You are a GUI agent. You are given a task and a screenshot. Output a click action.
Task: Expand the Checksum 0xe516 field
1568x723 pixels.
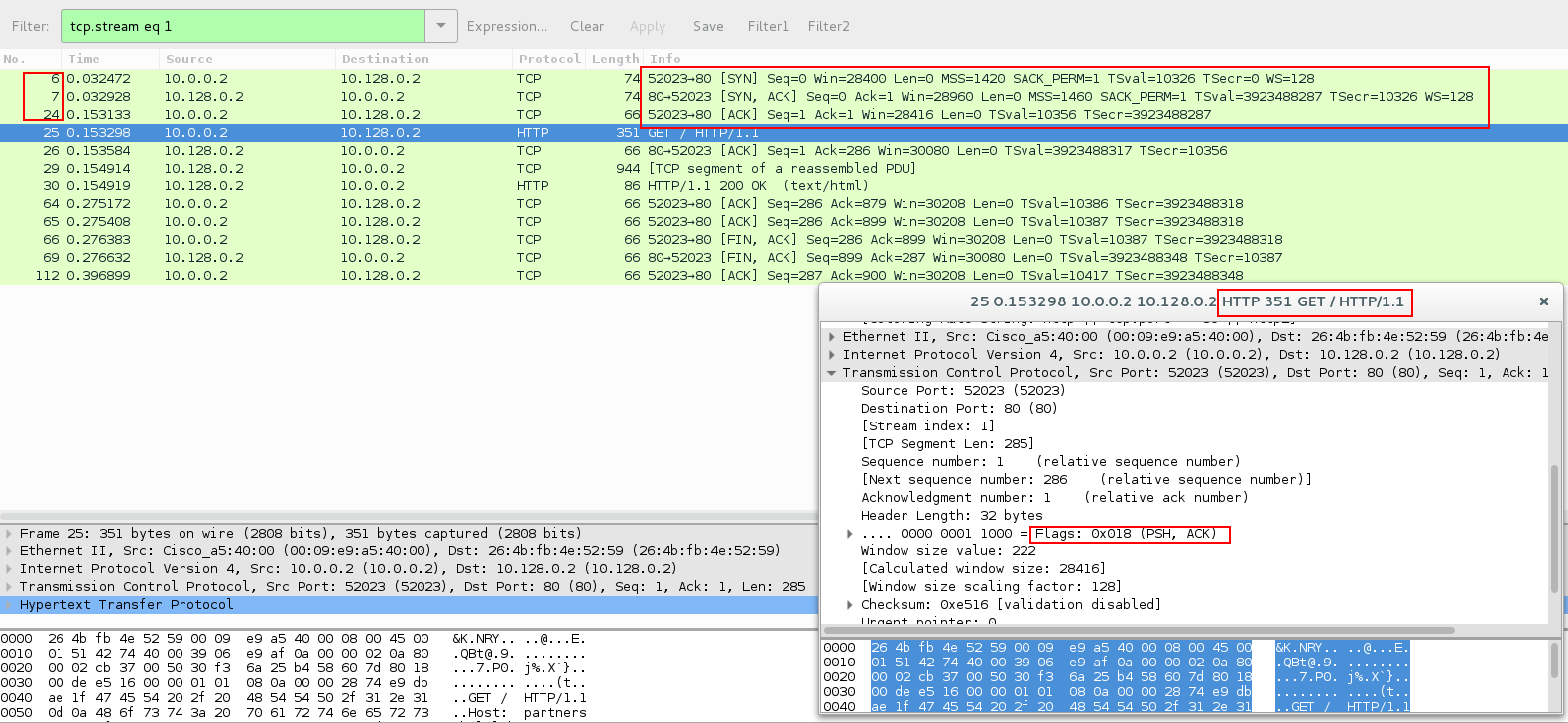click(x=850, y=605)
